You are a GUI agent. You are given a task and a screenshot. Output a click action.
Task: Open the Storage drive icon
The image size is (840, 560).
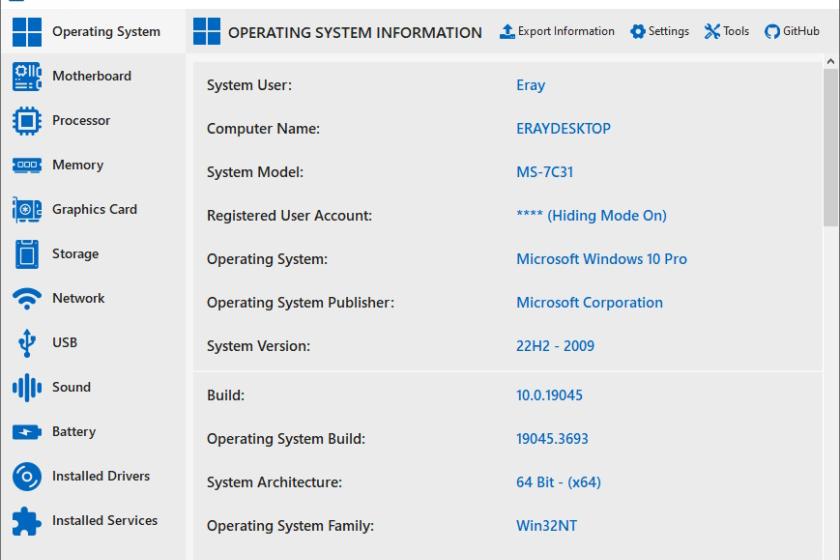coord(27,254)
